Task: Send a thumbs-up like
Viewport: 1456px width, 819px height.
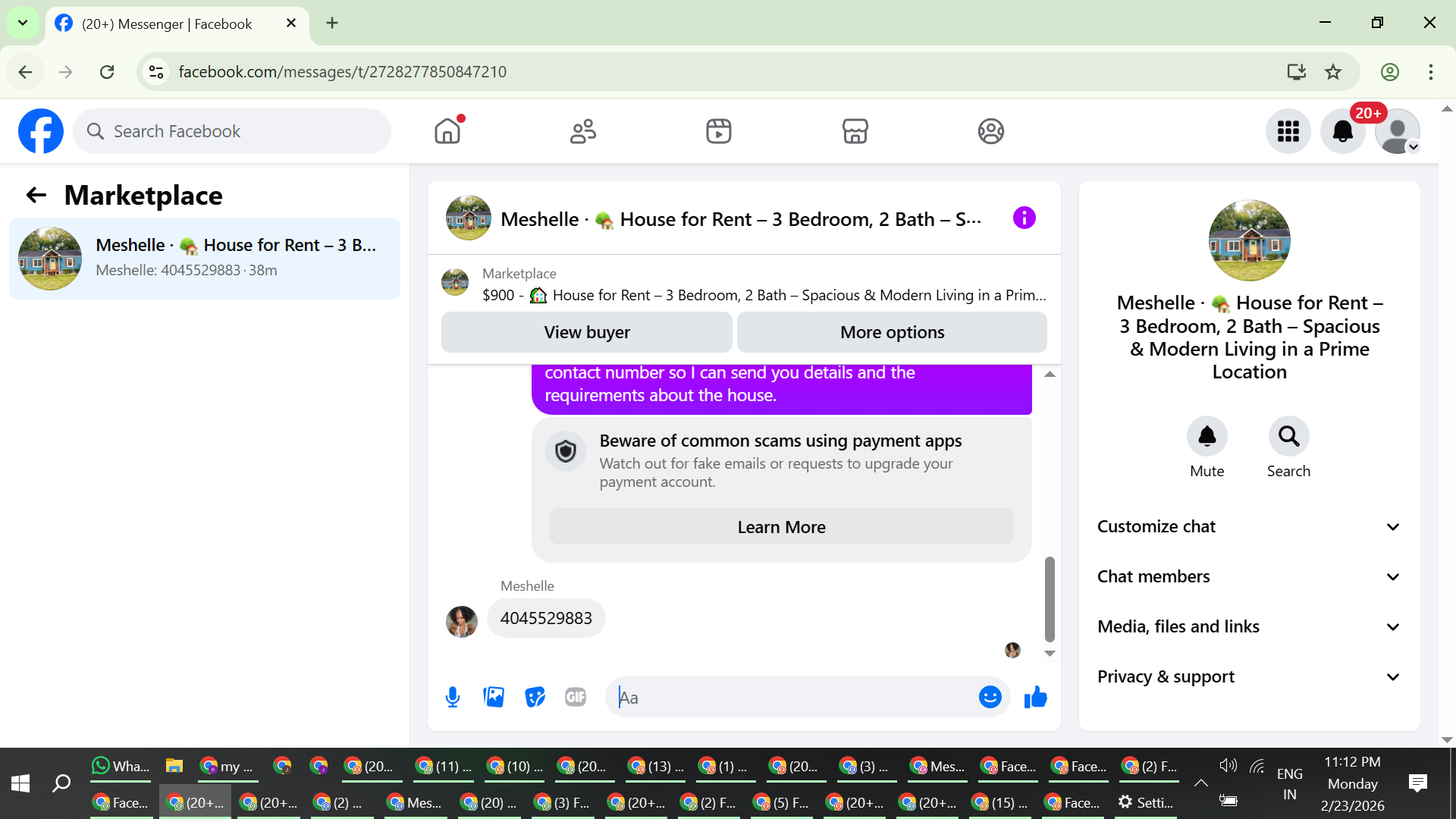Action: pyautogui.click(x=1035, y=697)
